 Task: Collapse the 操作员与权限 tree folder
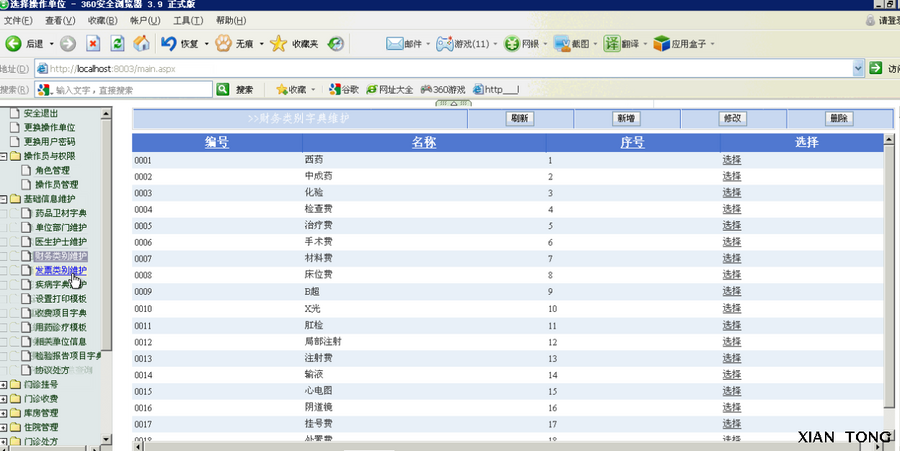click(3, 156)
